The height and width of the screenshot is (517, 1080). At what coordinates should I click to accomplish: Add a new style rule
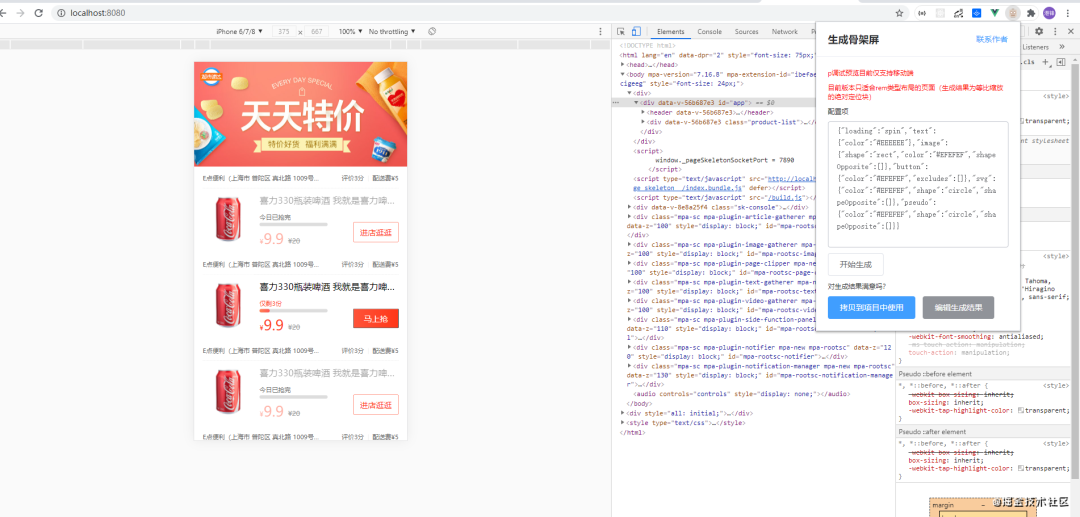coord(1046,62)
